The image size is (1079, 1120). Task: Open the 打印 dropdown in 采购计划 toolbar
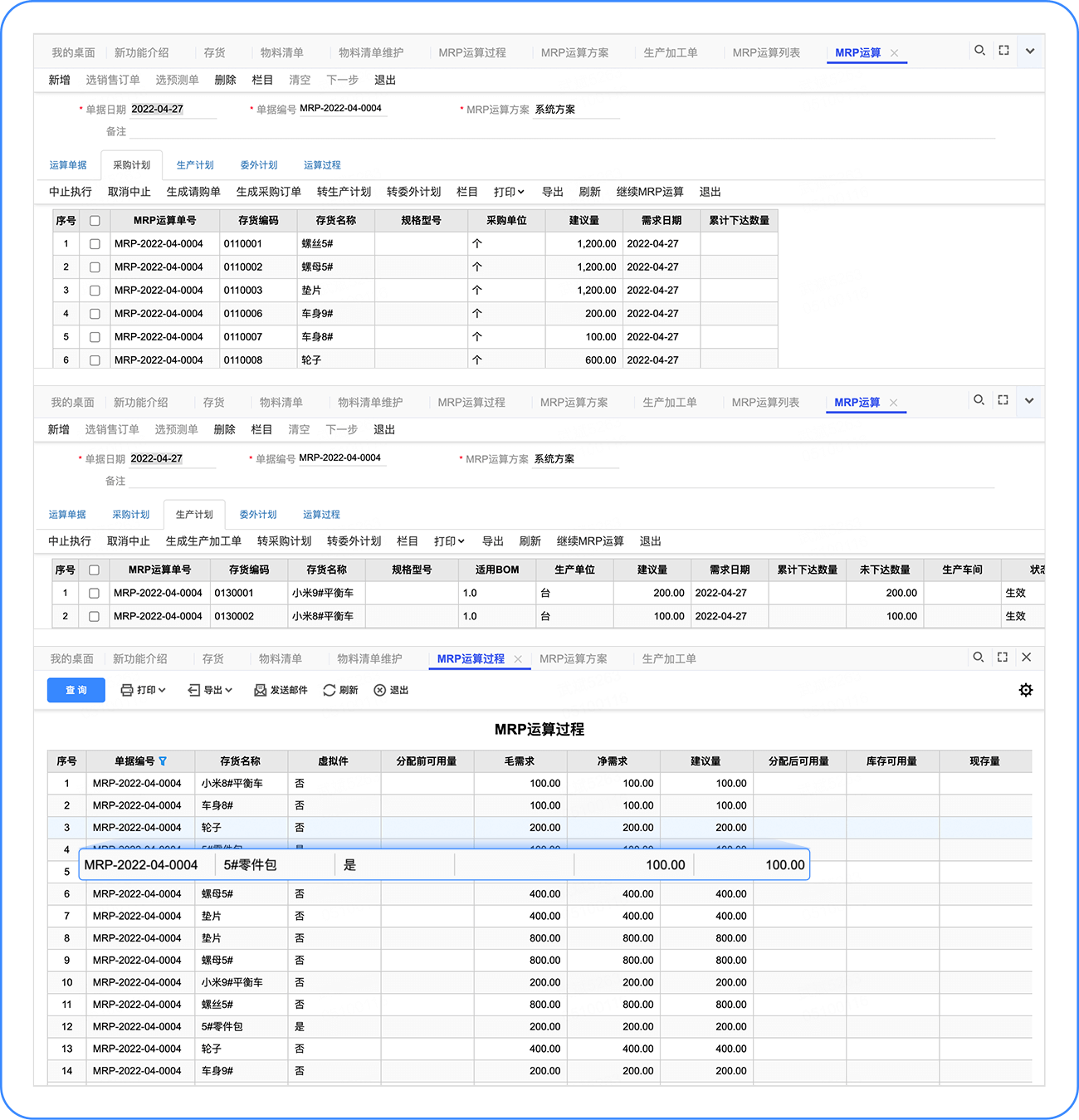point(509,192)
